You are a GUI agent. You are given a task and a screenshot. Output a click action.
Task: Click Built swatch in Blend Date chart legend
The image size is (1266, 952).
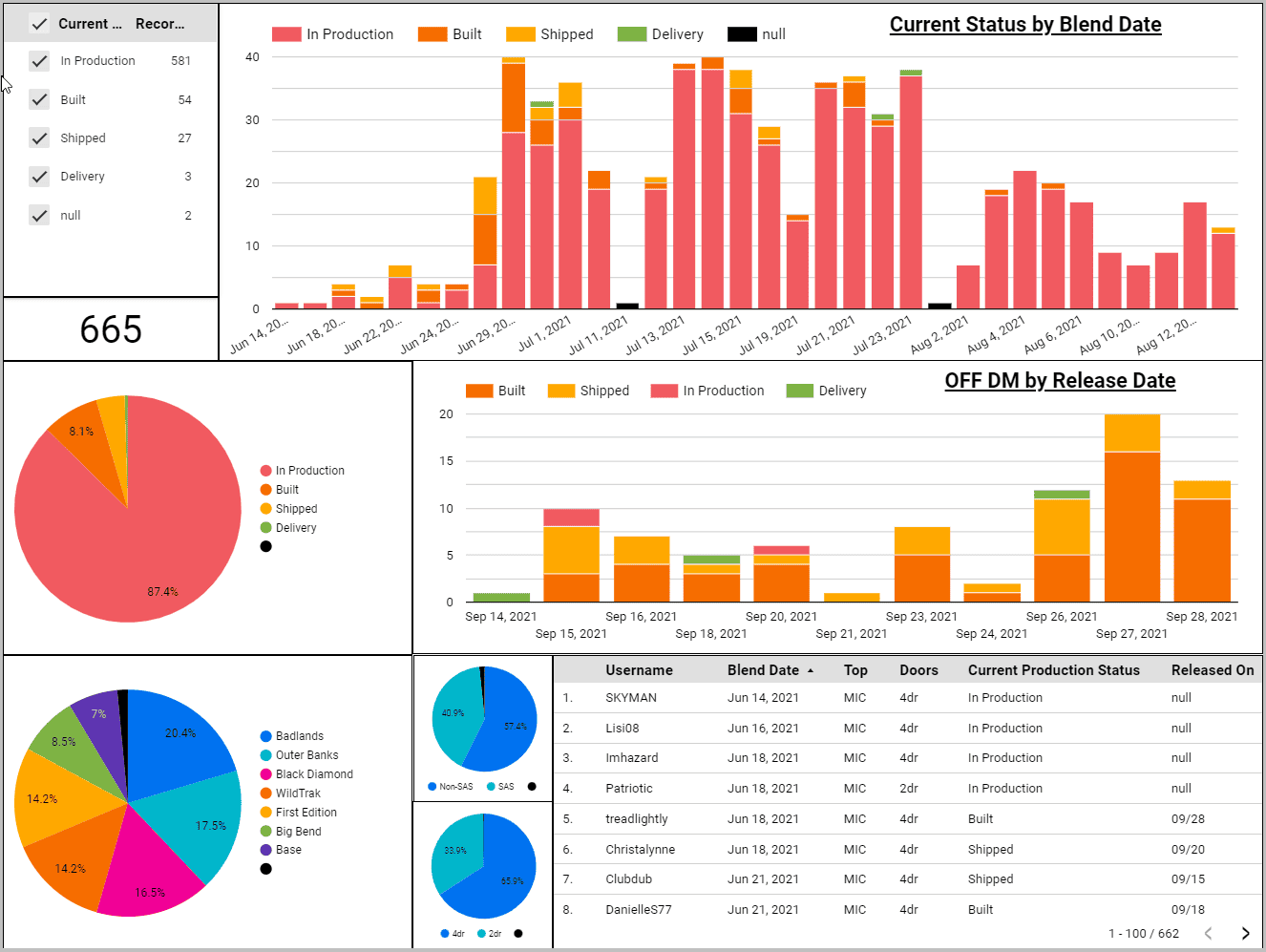[433, 34]
